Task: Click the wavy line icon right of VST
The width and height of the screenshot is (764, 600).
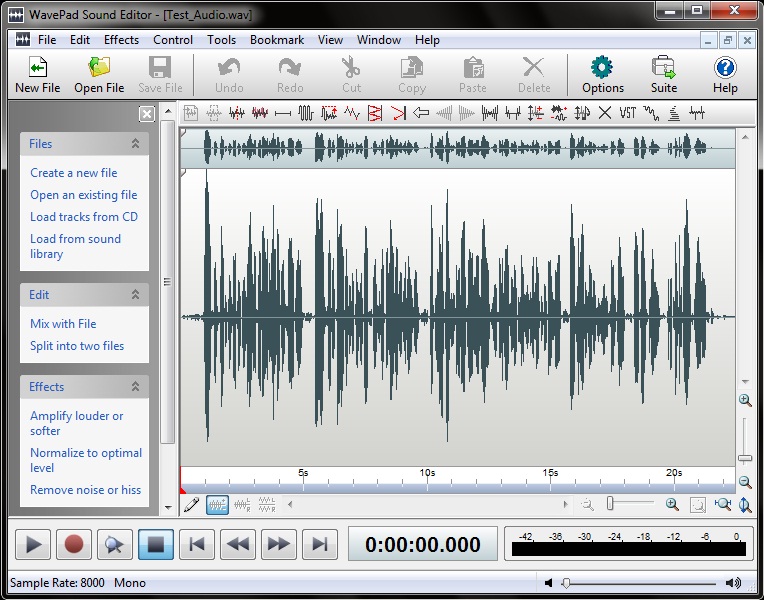Action: 650,113
